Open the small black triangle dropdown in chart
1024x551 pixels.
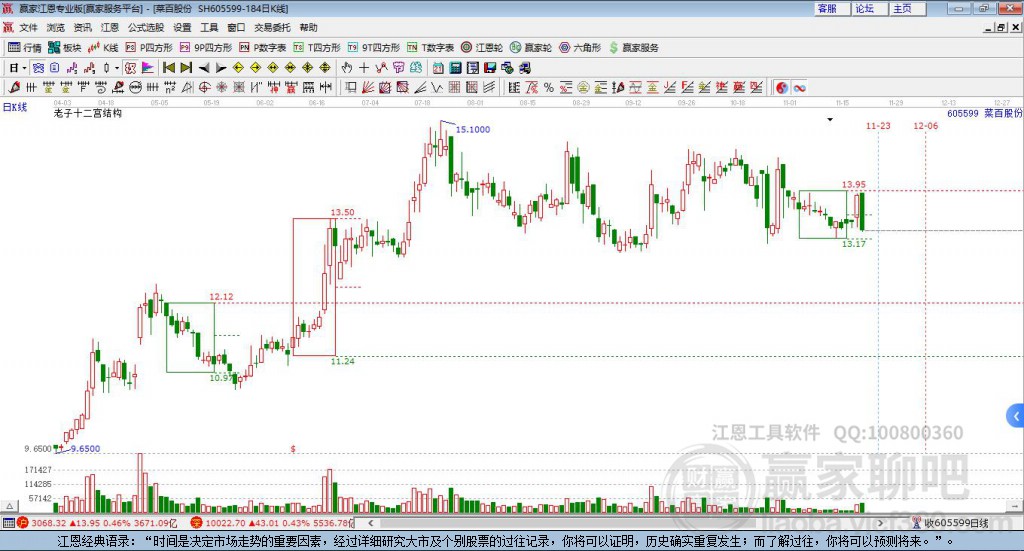tap(830, 119)
